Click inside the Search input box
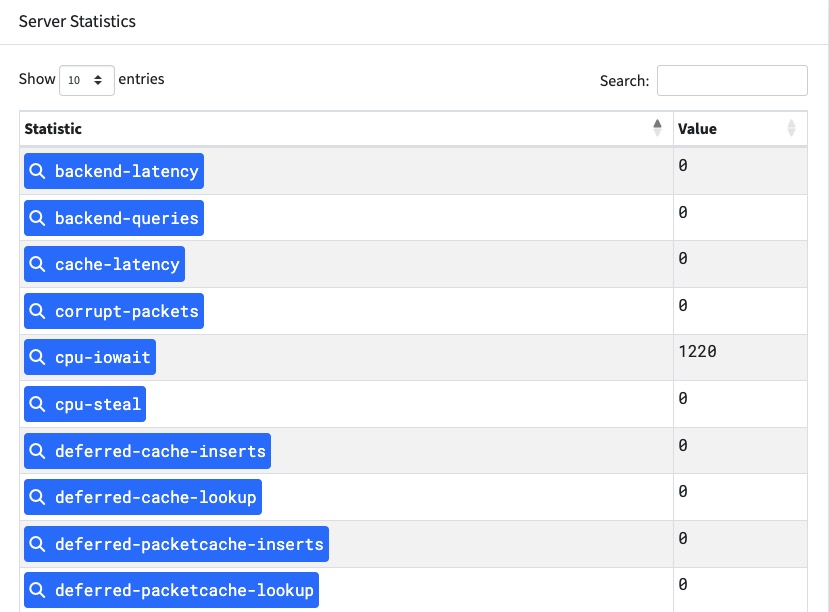The image size is (829, 612). [731, 80]
